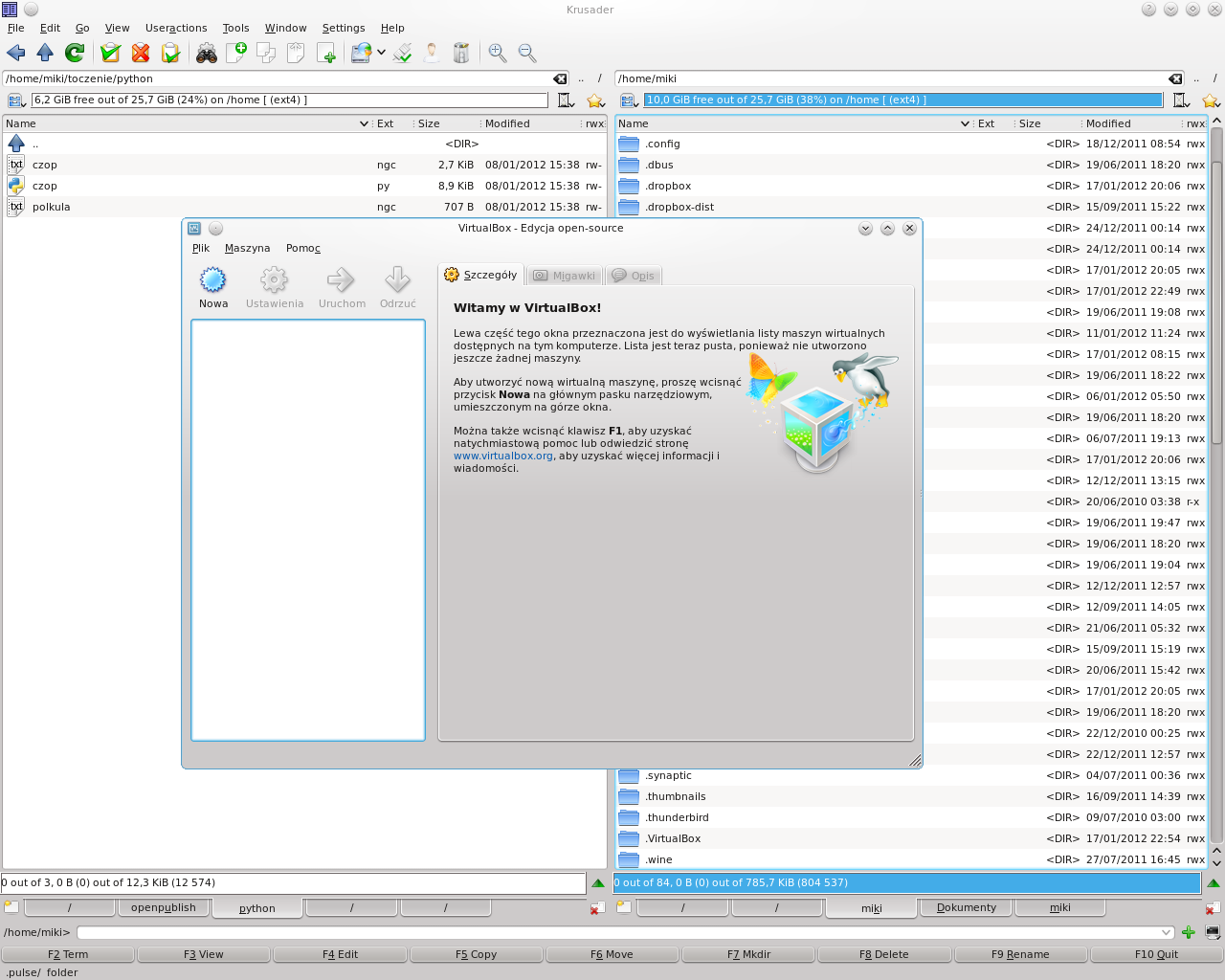Select openpublish tab in left panel
The height and width of the screenshot is (980, 1225).
(164, 907)
